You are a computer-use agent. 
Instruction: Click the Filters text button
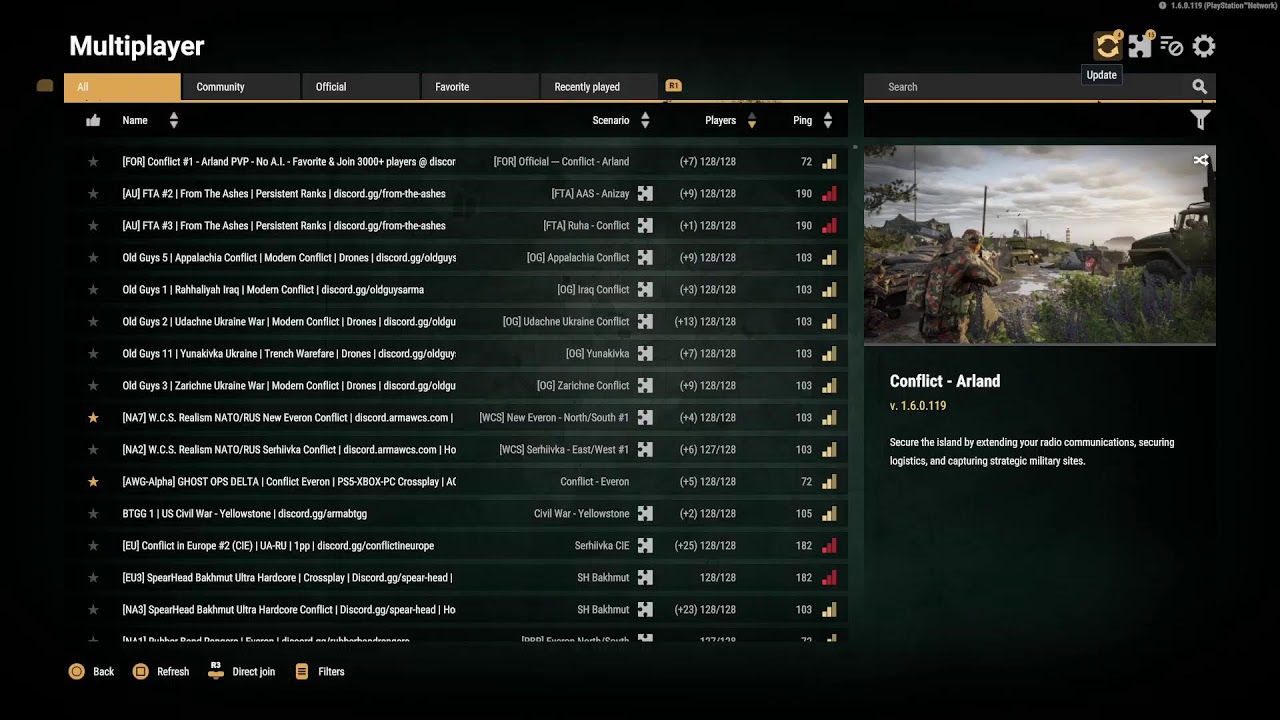click(331, 672)
